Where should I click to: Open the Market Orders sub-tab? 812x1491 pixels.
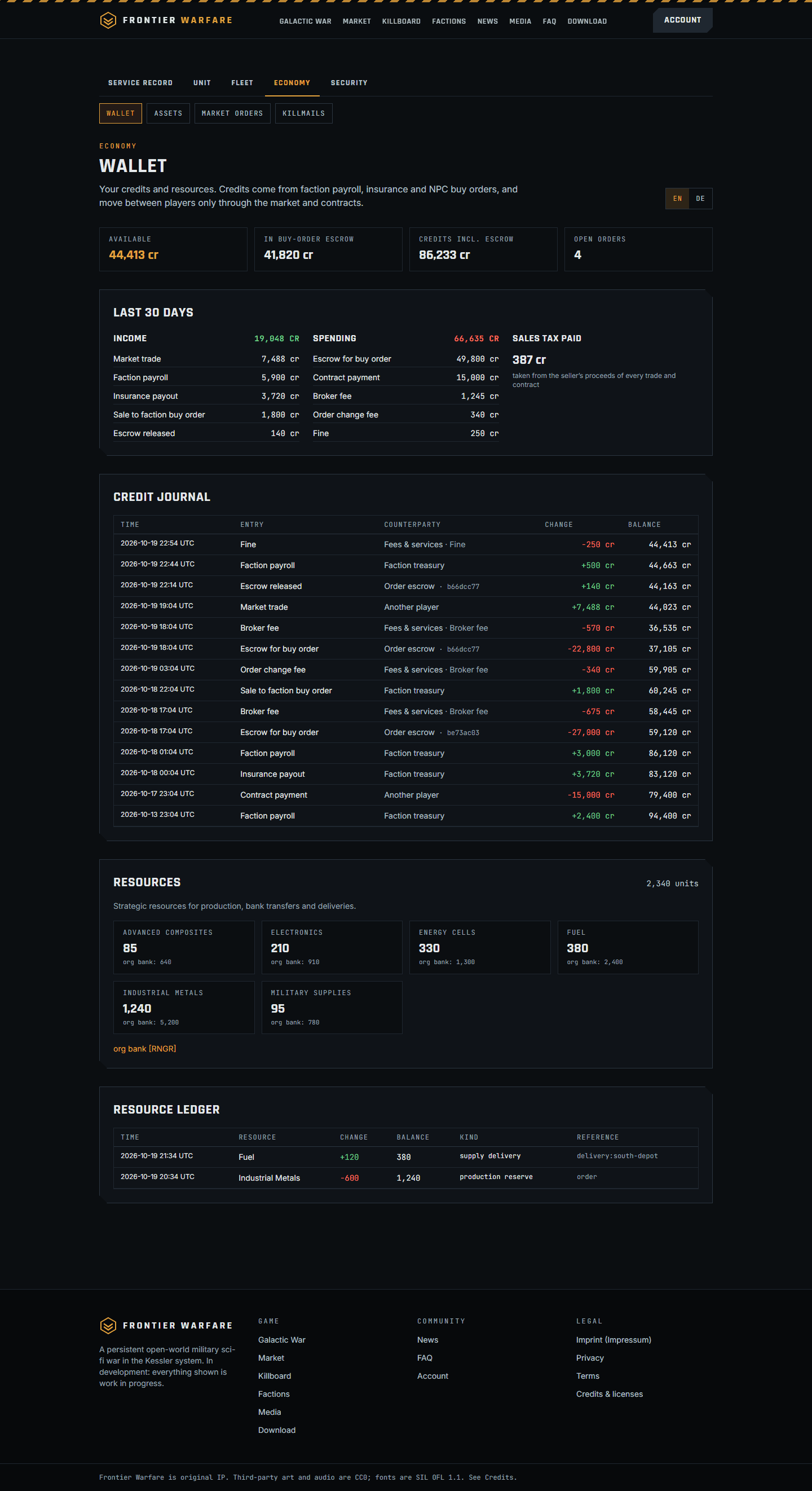pyautogui.click(x=232, y=113)
